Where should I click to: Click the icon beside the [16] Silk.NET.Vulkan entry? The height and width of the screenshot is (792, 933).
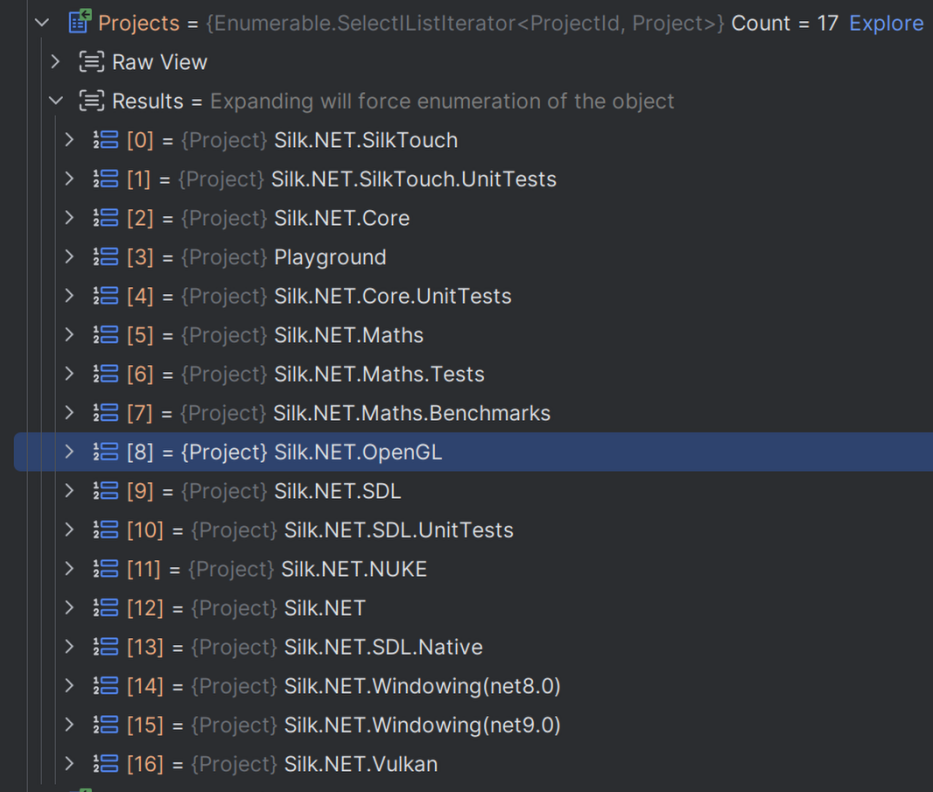[106, 764]
